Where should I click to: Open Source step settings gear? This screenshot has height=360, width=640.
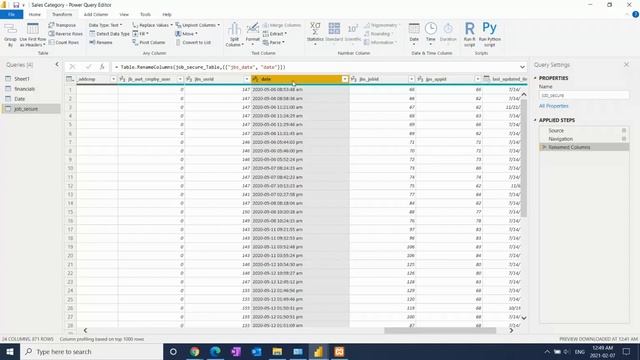[x=624, y=131]
